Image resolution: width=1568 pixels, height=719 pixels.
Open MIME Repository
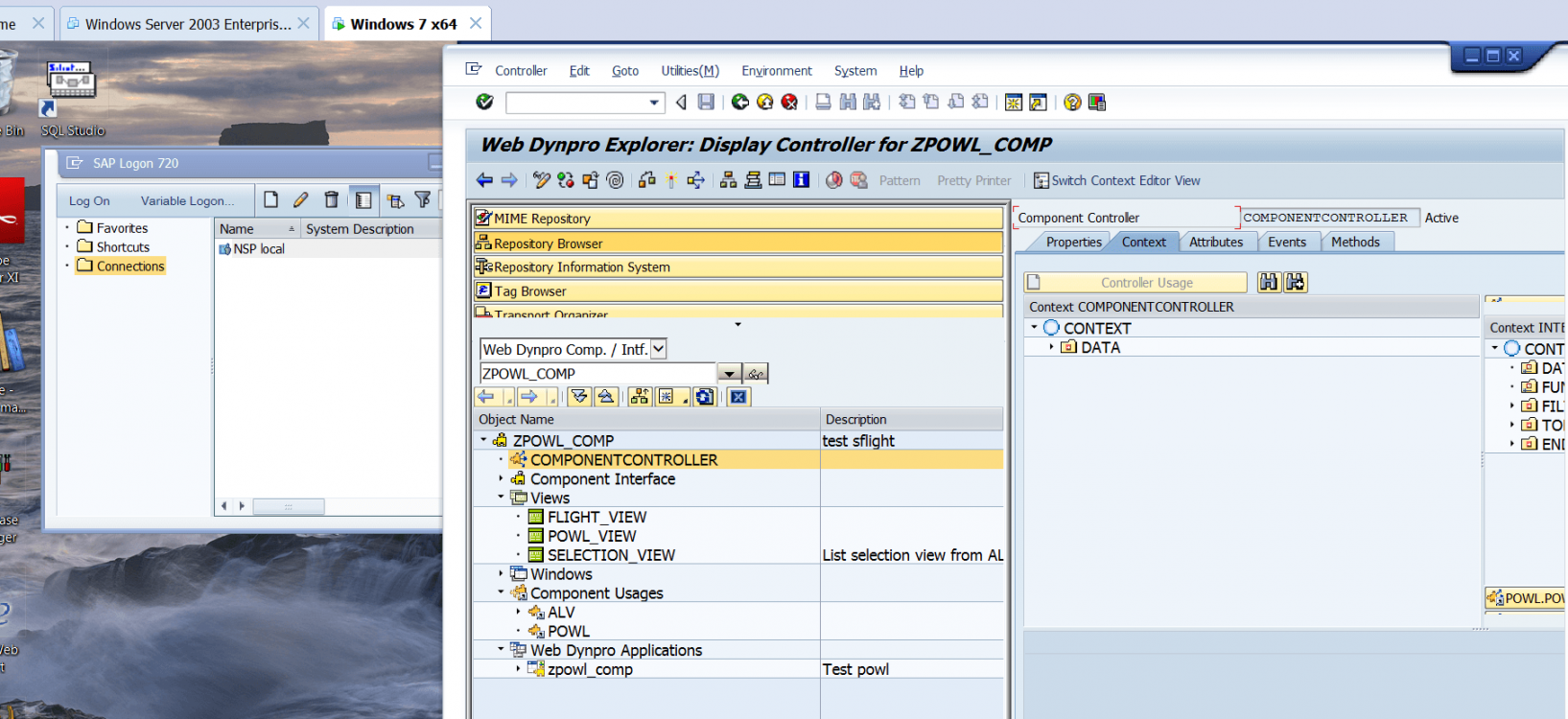click(x=738, y=219)
